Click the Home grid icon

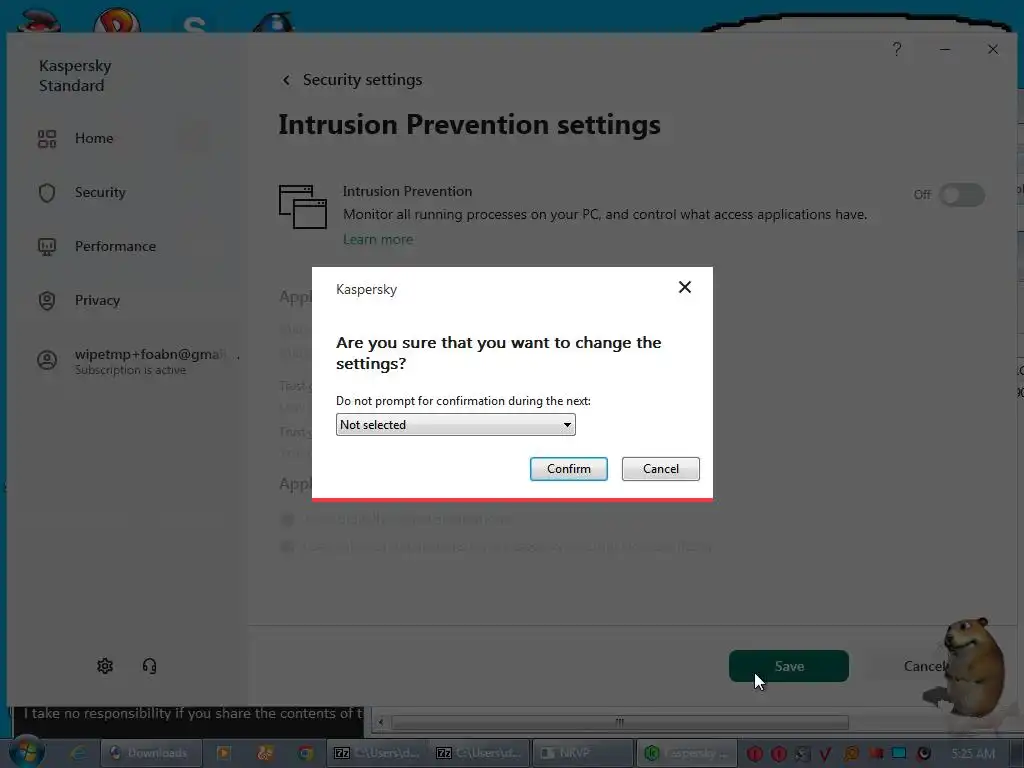[47, 138]
